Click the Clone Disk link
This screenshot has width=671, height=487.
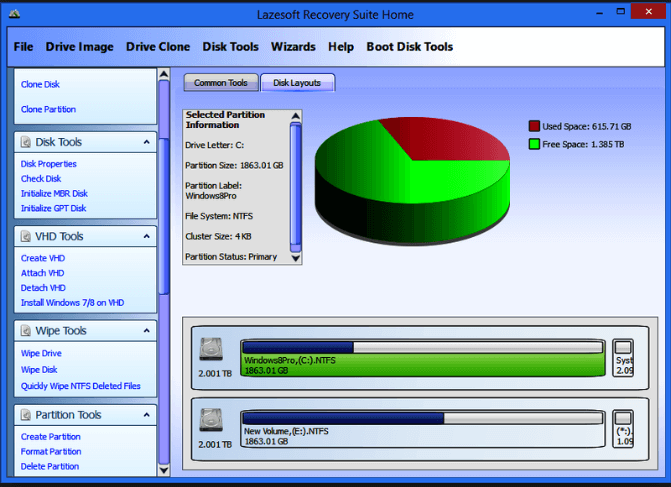click(x=40, y=84)
